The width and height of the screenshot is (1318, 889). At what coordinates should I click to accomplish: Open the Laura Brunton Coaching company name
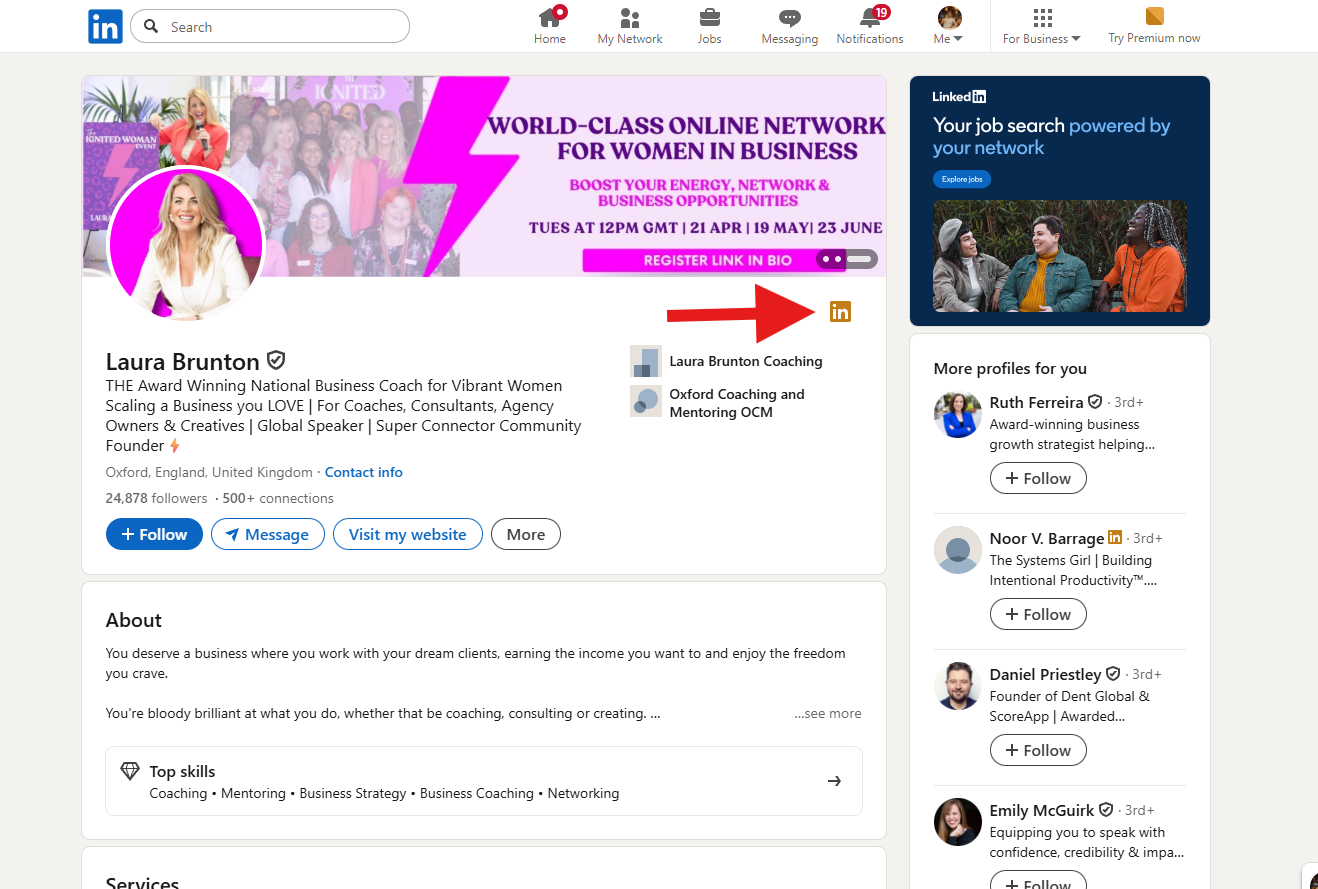746,361
